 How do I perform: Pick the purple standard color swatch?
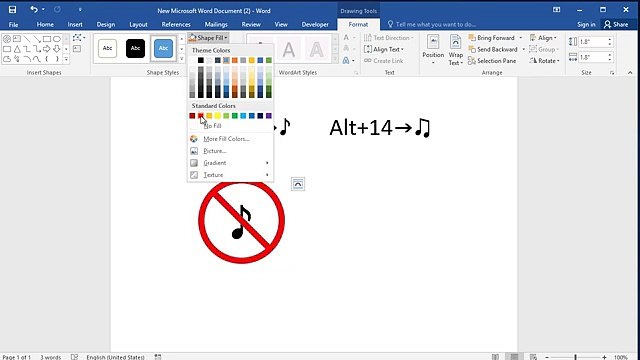pos(269,116)
